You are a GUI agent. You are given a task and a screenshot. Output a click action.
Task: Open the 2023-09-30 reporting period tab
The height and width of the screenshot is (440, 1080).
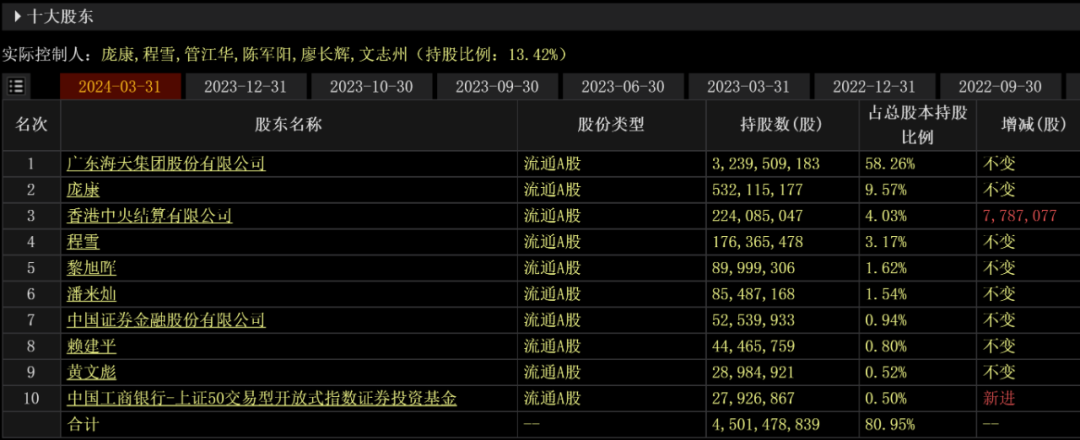[x=497, y=87]
